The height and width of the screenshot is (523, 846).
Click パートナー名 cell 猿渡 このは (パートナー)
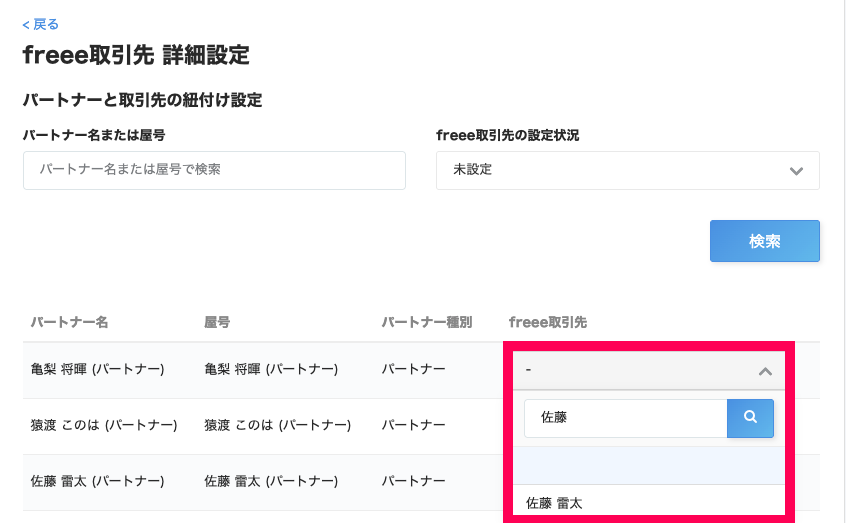point(104,425)
